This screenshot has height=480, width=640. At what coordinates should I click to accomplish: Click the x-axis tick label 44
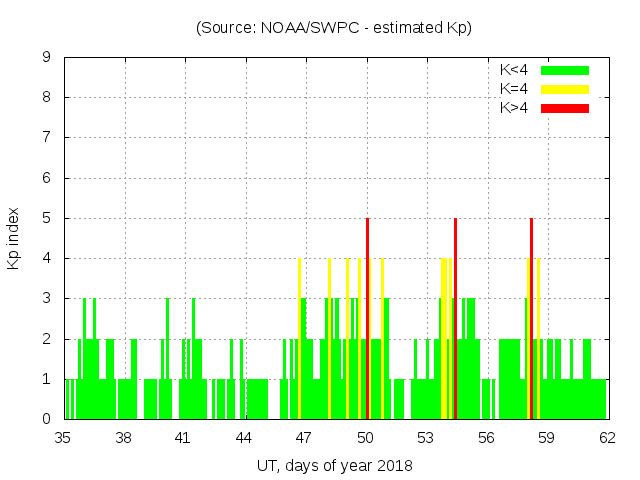click(x=245, y=437)
